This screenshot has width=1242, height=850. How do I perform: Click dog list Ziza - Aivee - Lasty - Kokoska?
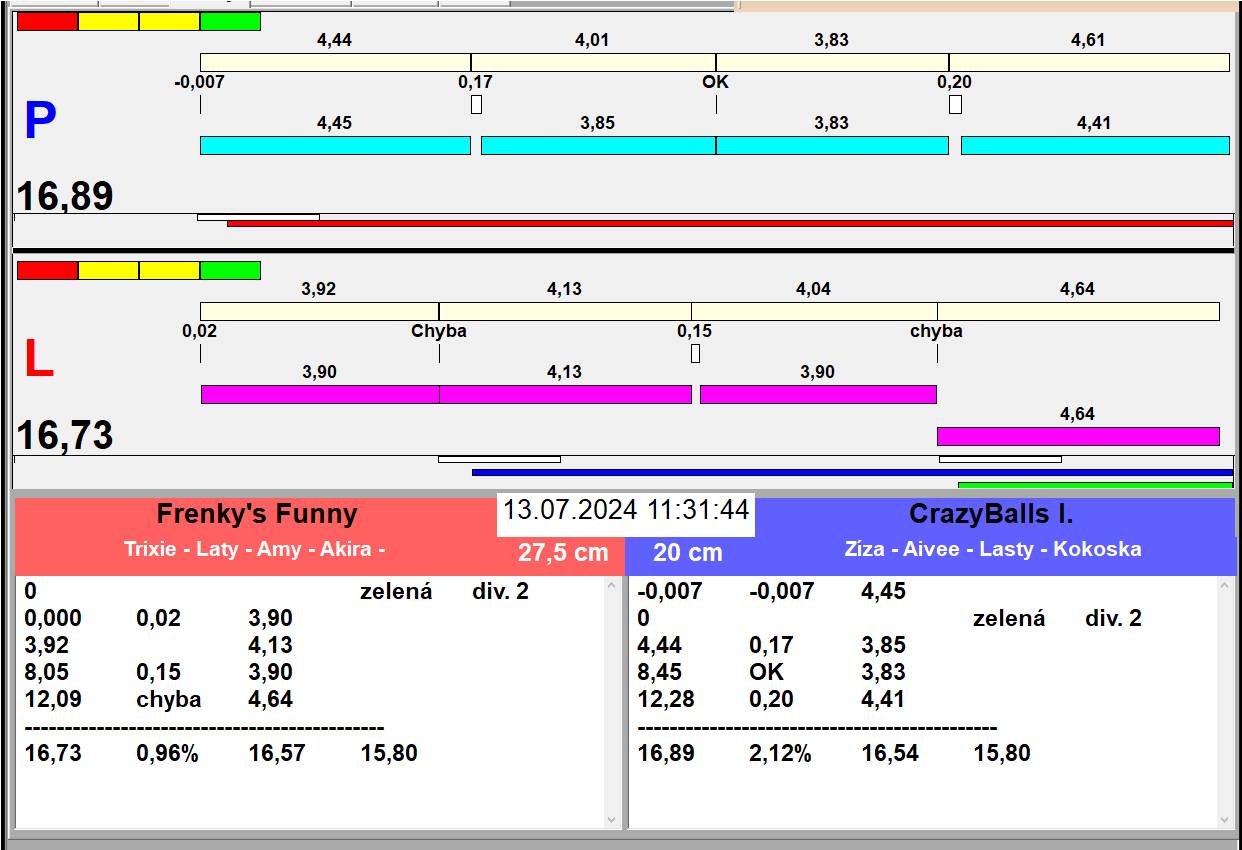[993, 549]
